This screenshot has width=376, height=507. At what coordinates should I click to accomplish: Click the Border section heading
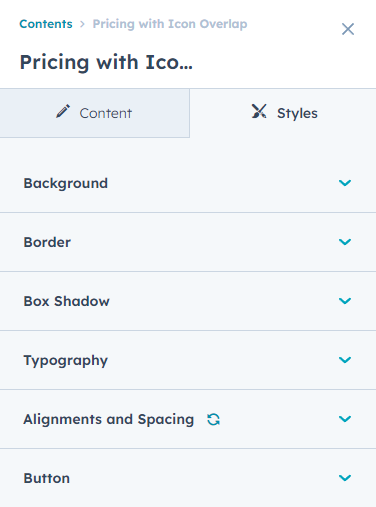coord(47,242)
